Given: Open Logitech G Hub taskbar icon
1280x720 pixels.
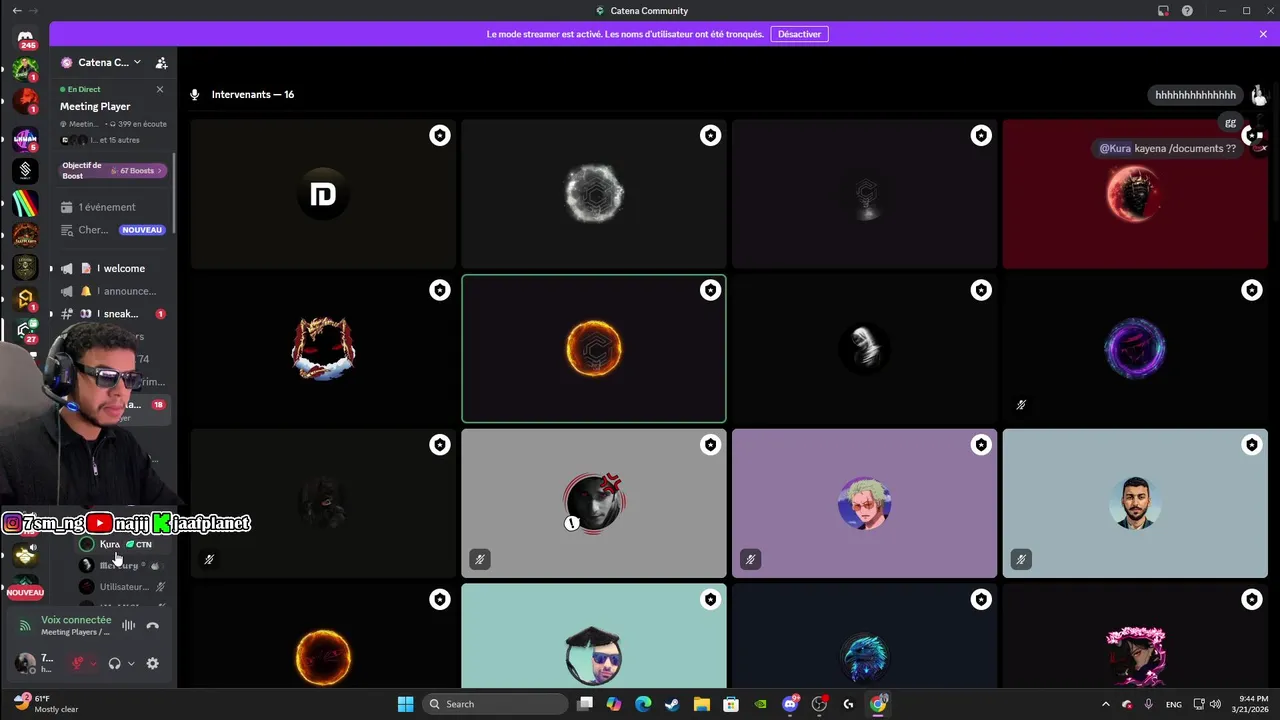Looking at the screenshot, I should pos(848,704).
